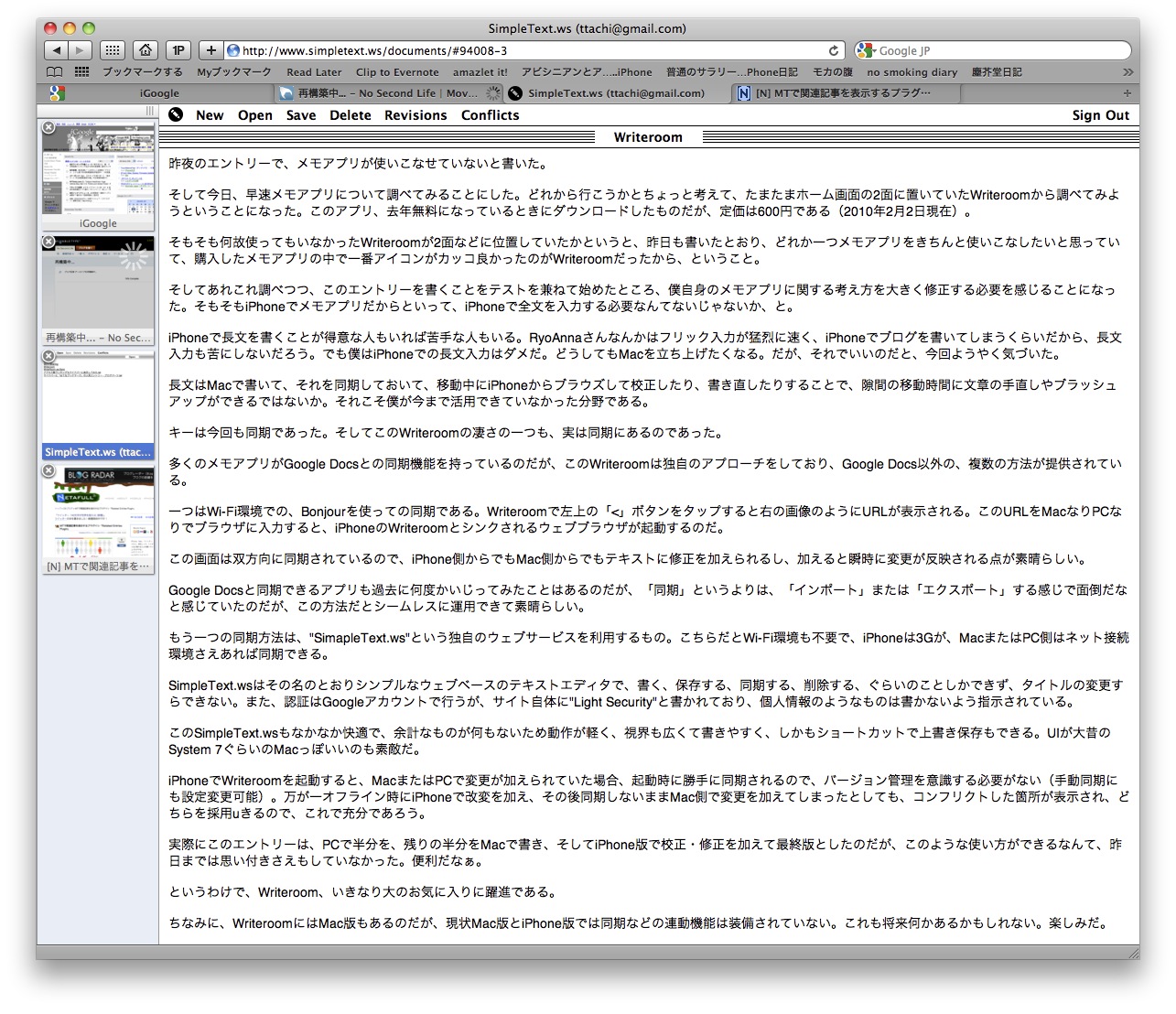Open the アビシニアンとア…iPhone bookmark
This screenshot has height=1014, width=1176.
coord(587,72)
